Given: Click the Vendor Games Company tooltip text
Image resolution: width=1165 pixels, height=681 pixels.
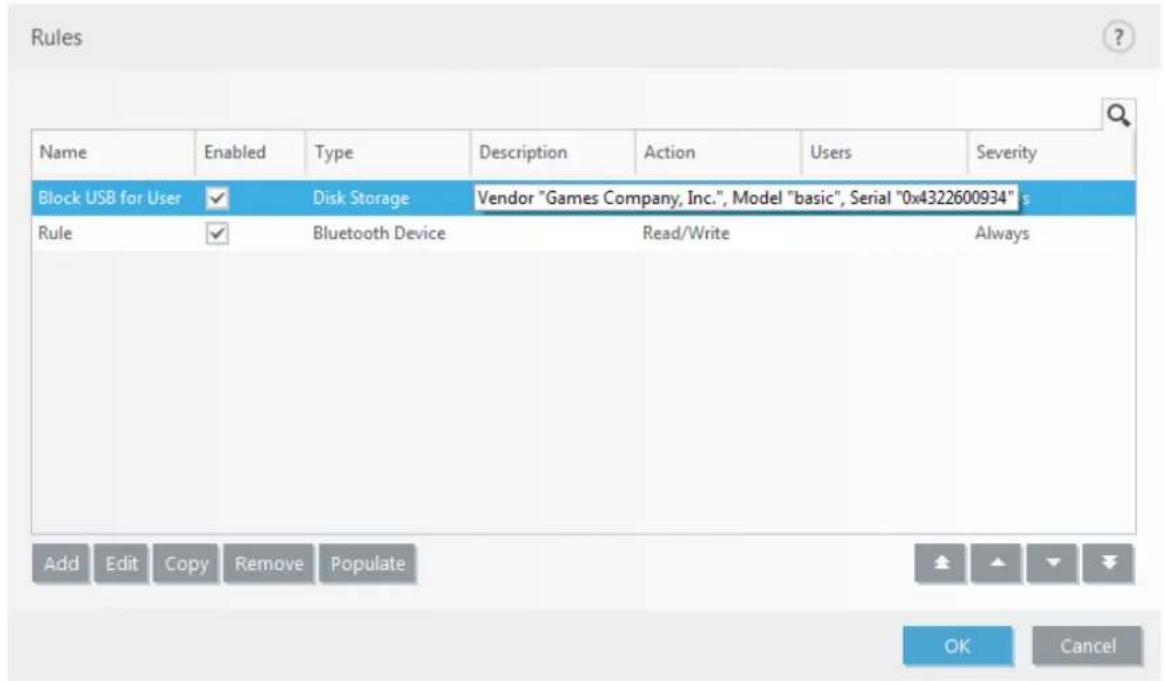Looking at the screenshot, I should [x=745, y=198].
